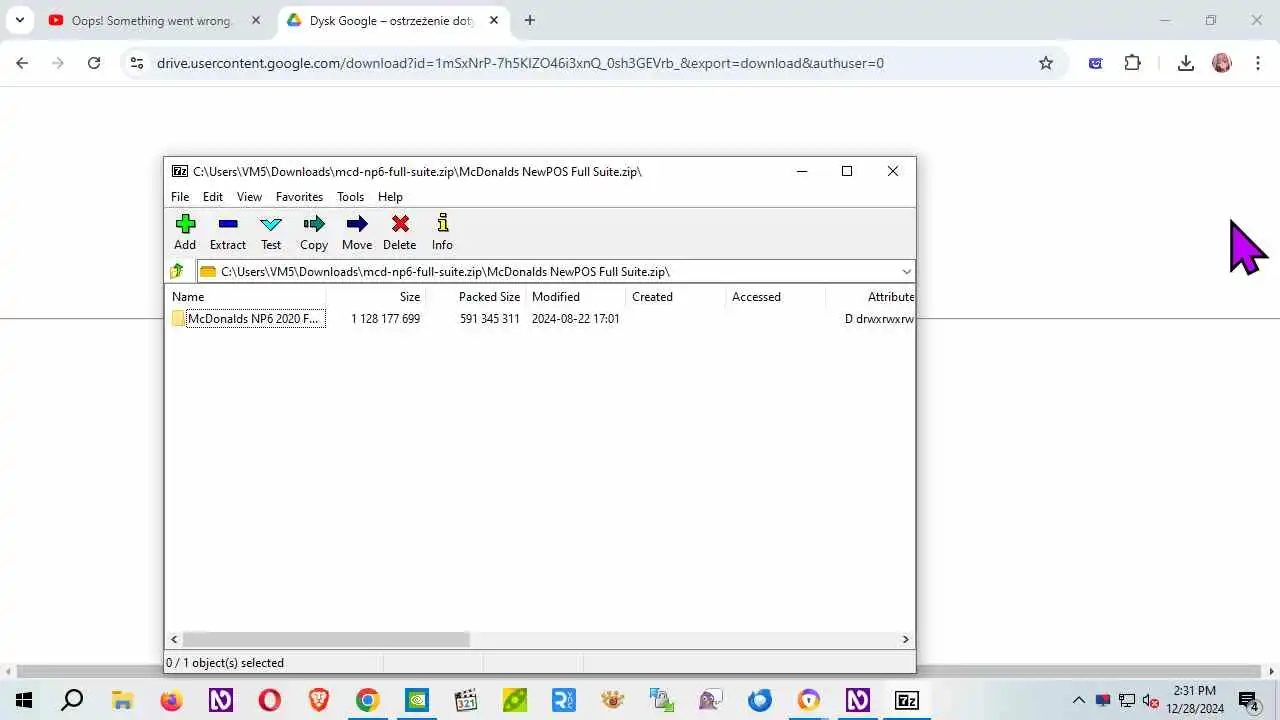Open the Chrome extensions puzzle icon
This screenshot has height=720, width=1280.
tap(1132, 63)
